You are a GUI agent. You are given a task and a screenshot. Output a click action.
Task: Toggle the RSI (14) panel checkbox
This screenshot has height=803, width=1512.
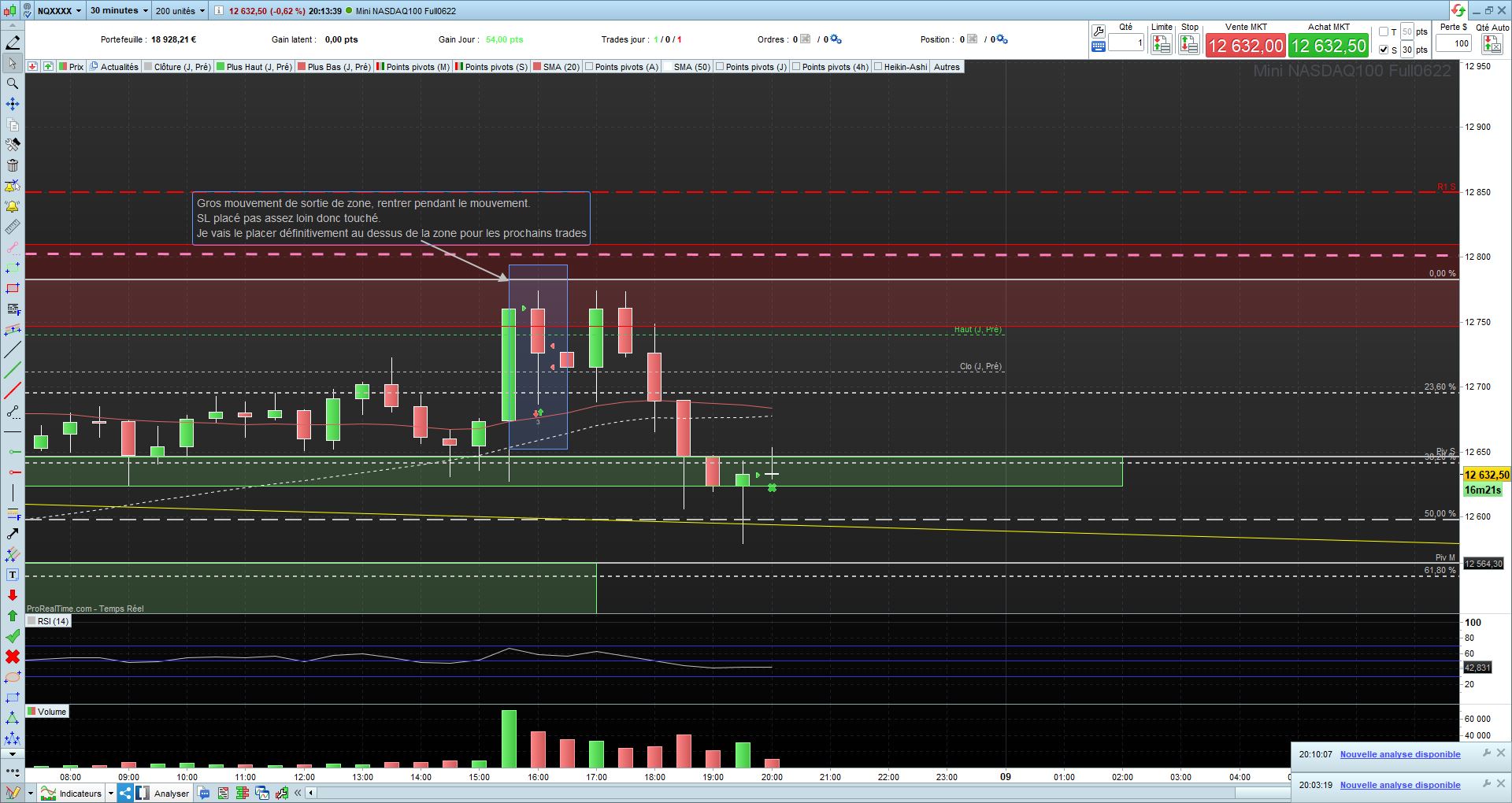point(31,621)
